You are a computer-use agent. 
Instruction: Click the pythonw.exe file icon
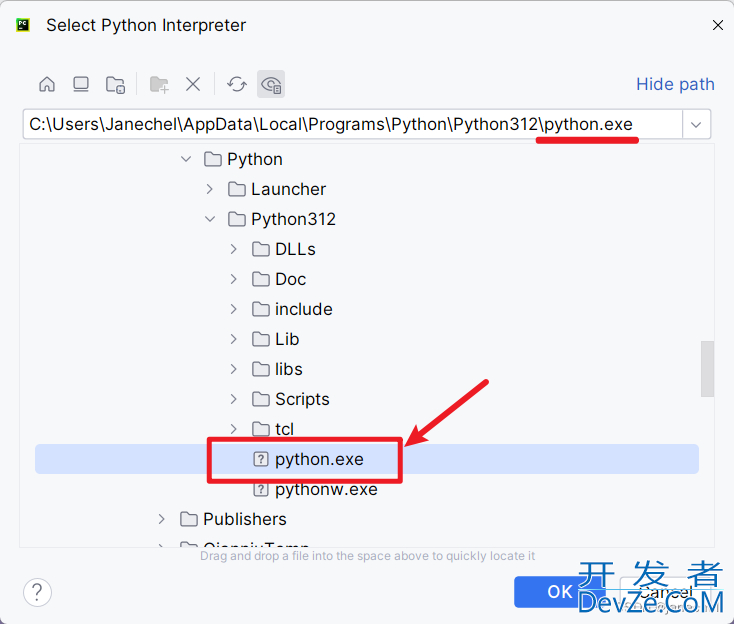(261, 489)
